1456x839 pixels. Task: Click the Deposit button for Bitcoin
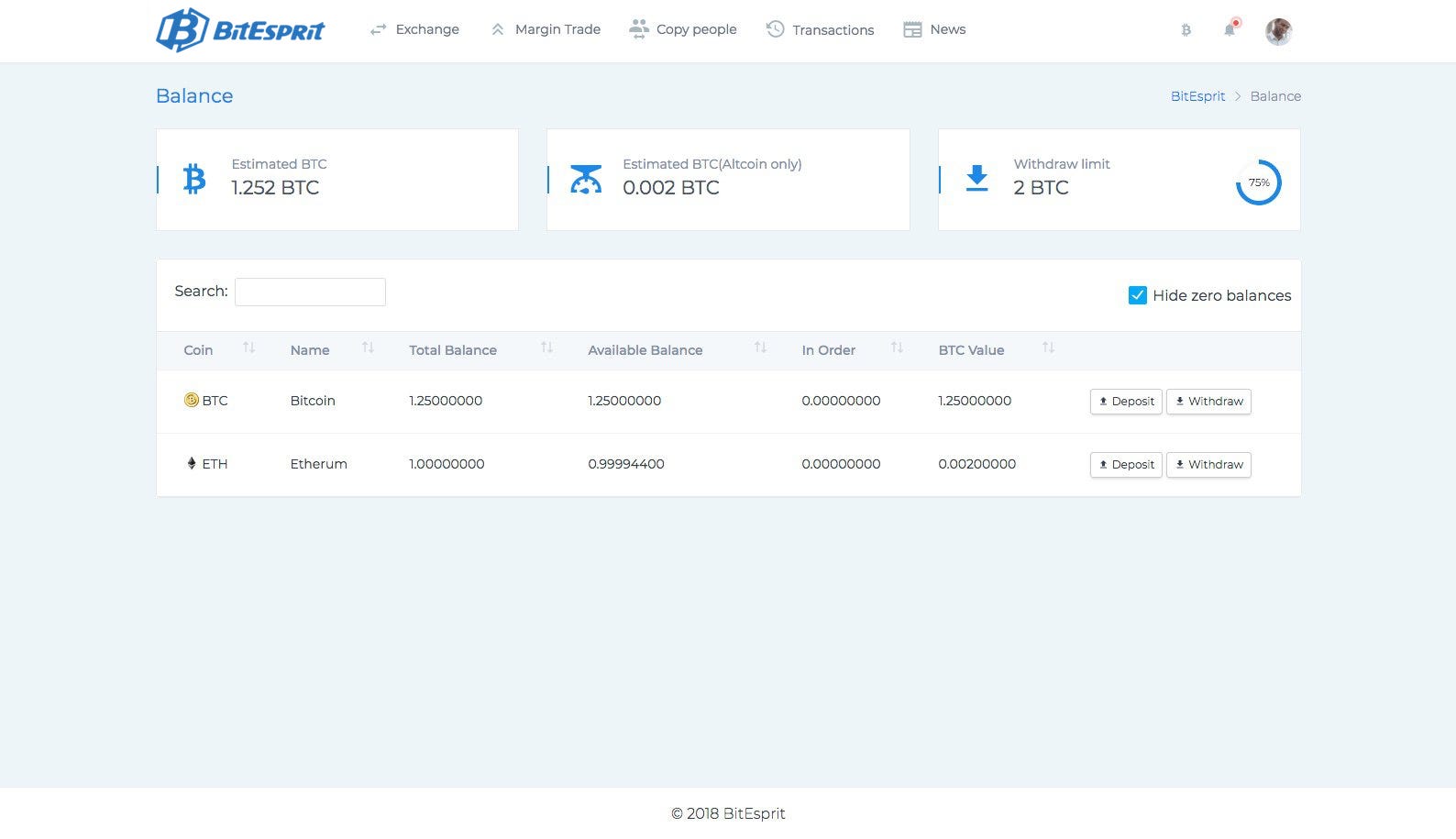(x=1126, y=402)
